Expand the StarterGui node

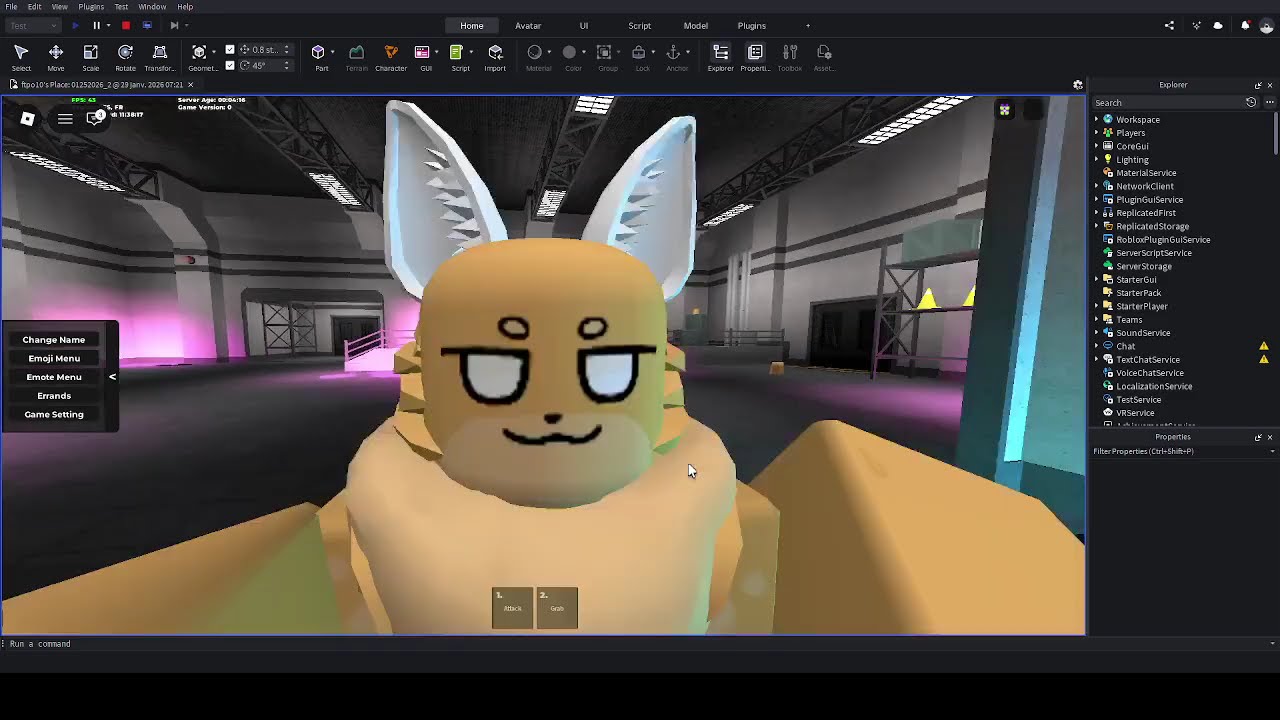click(1096, 279)
